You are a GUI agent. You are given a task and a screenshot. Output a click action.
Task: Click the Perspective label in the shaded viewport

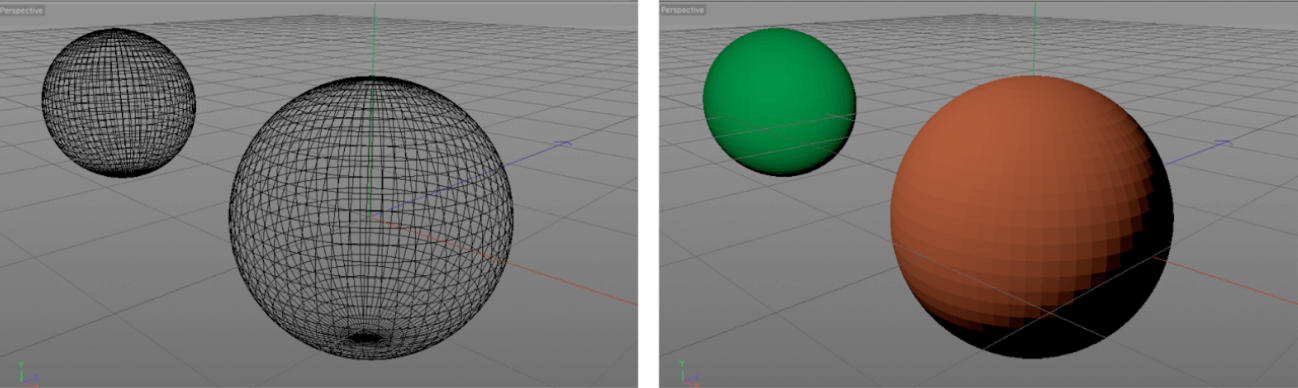[x=683, y=9]
